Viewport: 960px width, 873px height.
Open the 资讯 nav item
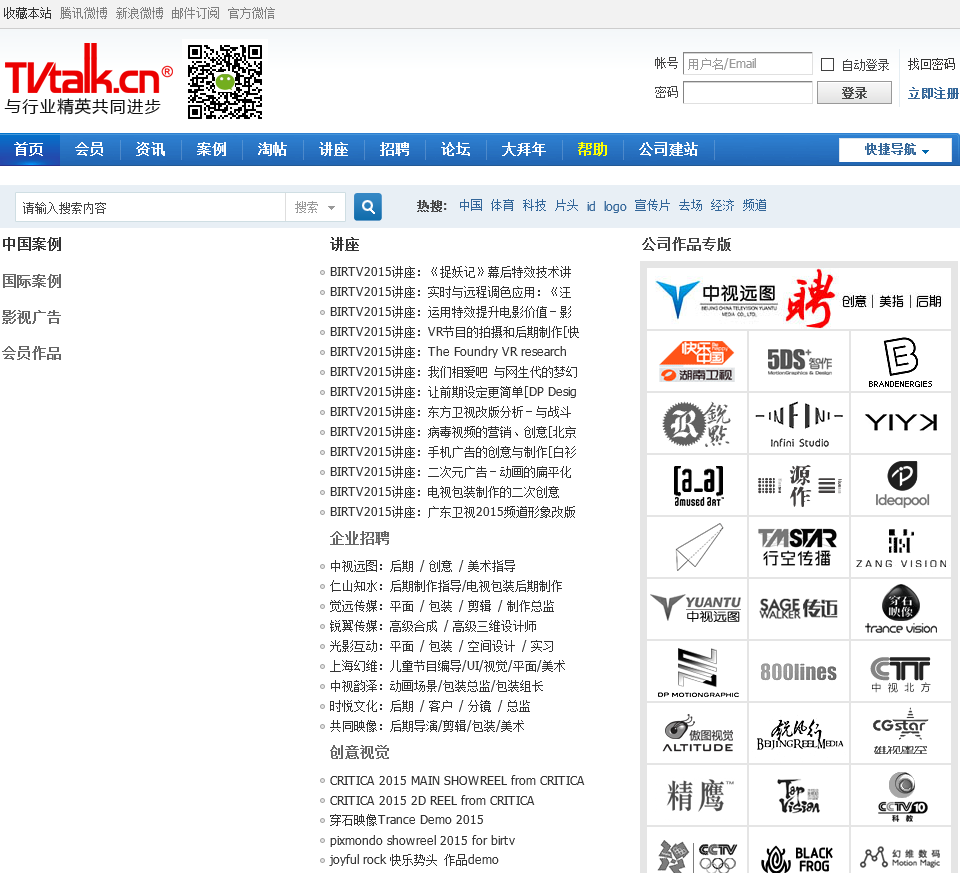(151, 149)
